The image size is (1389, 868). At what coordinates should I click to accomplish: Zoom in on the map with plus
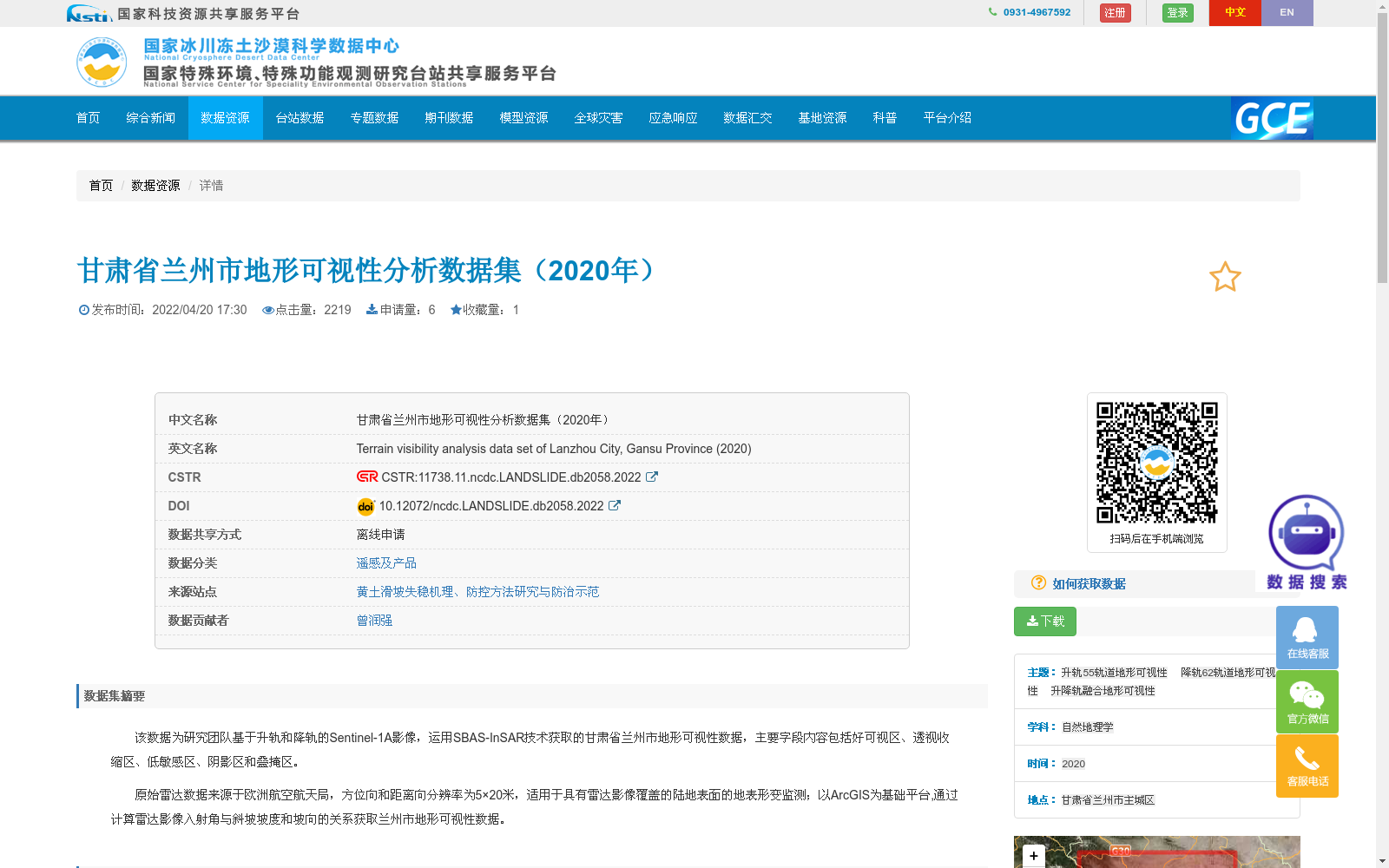coord(1033,856)
